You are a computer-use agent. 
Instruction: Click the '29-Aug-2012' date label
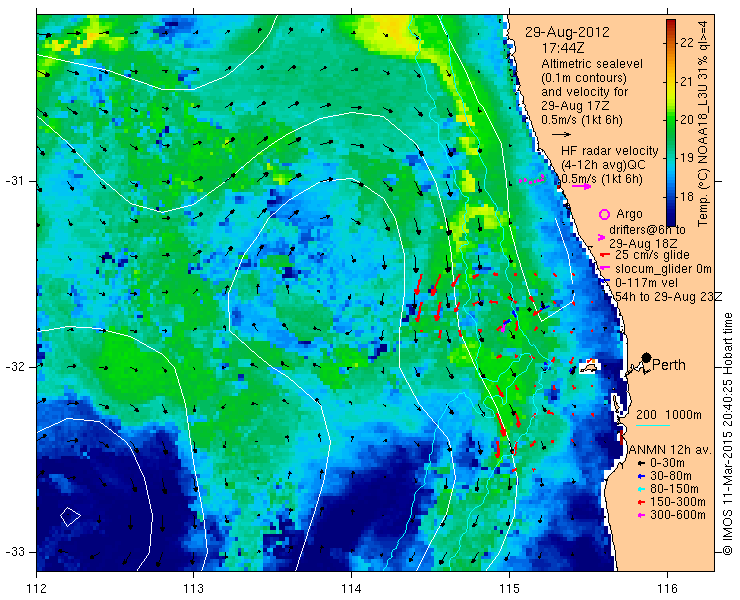click(x=567, y=33)
